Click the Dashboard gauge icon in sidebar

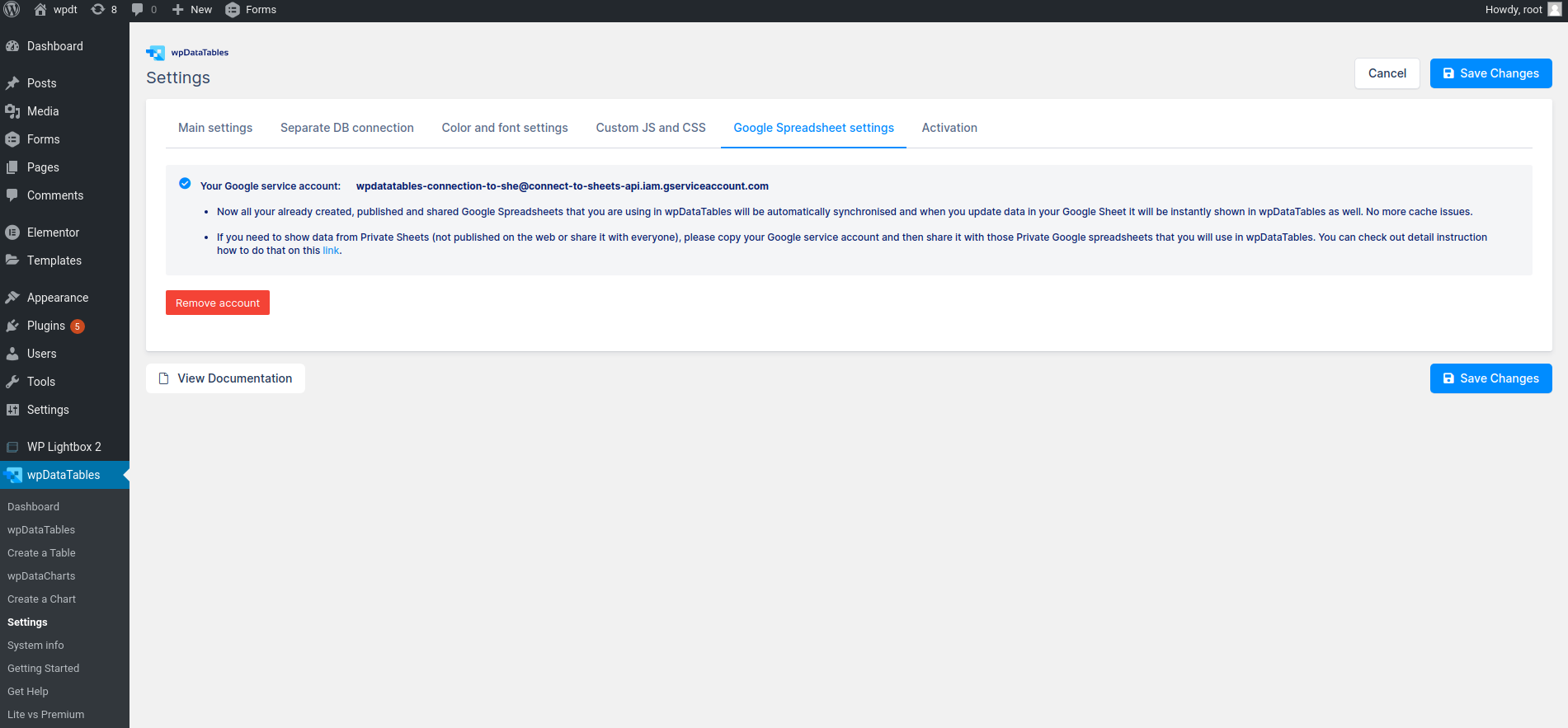click(x=12, y=46)
